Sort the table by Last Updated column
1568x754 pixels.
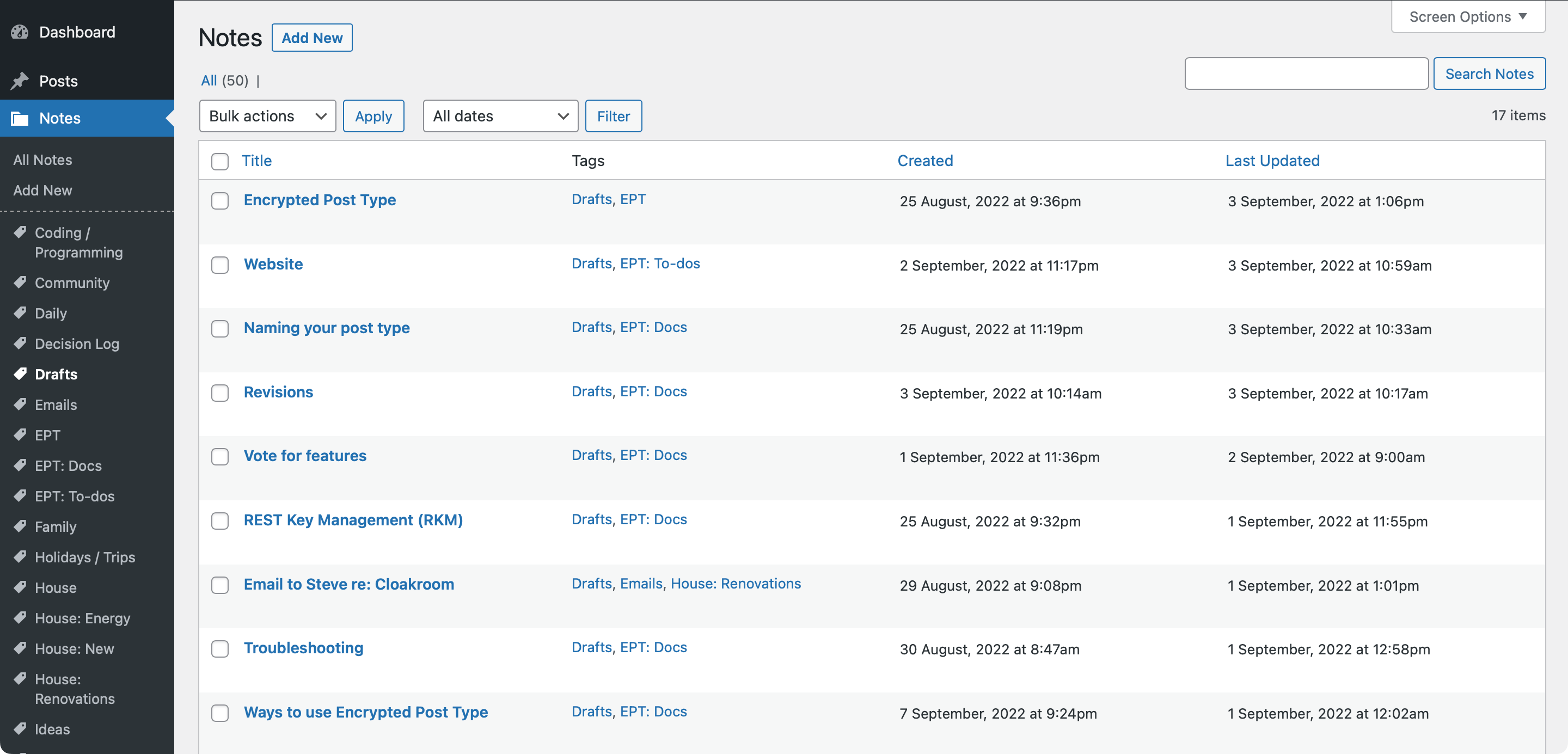[x=1272, y=161]
